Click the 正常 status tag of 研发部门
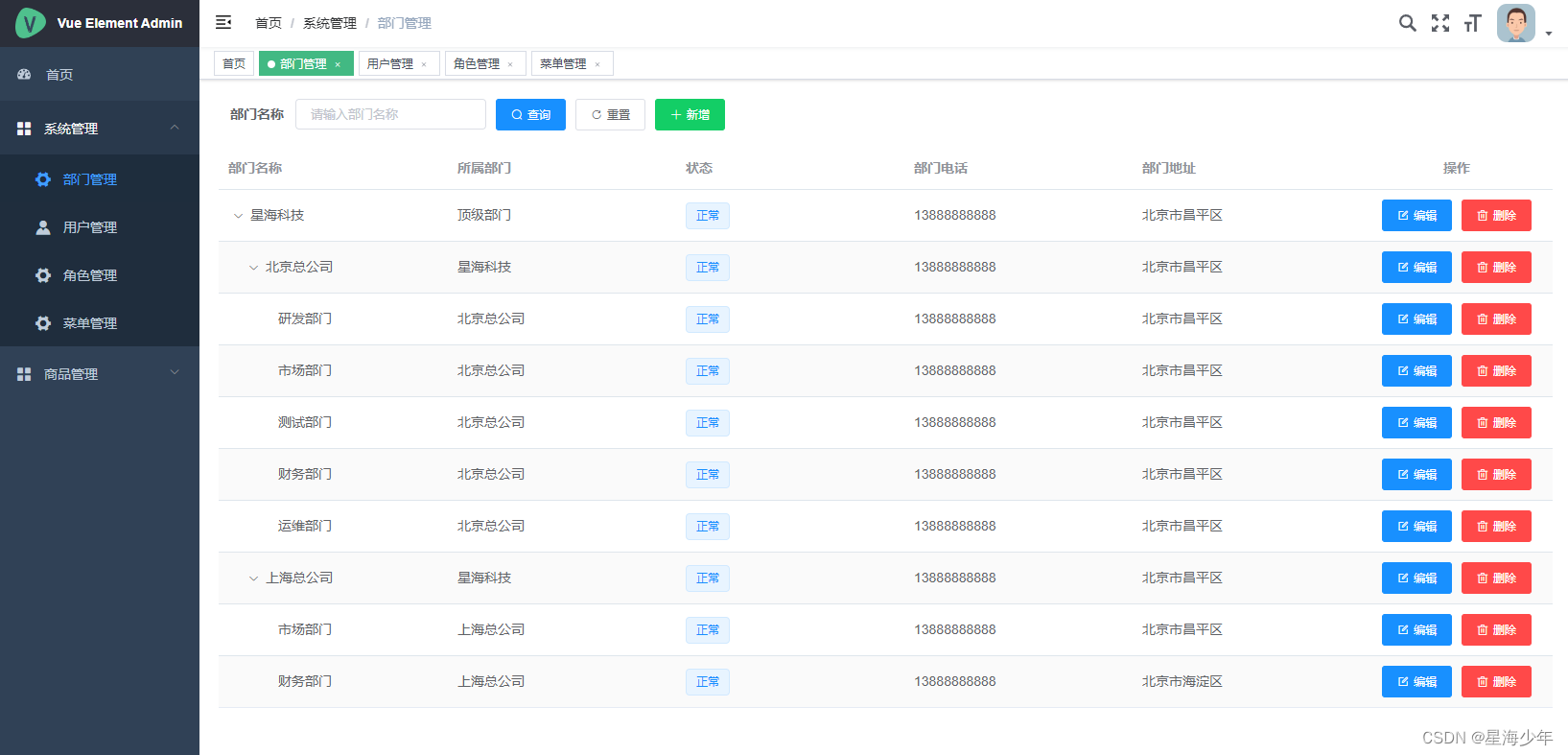 point(708,319)
